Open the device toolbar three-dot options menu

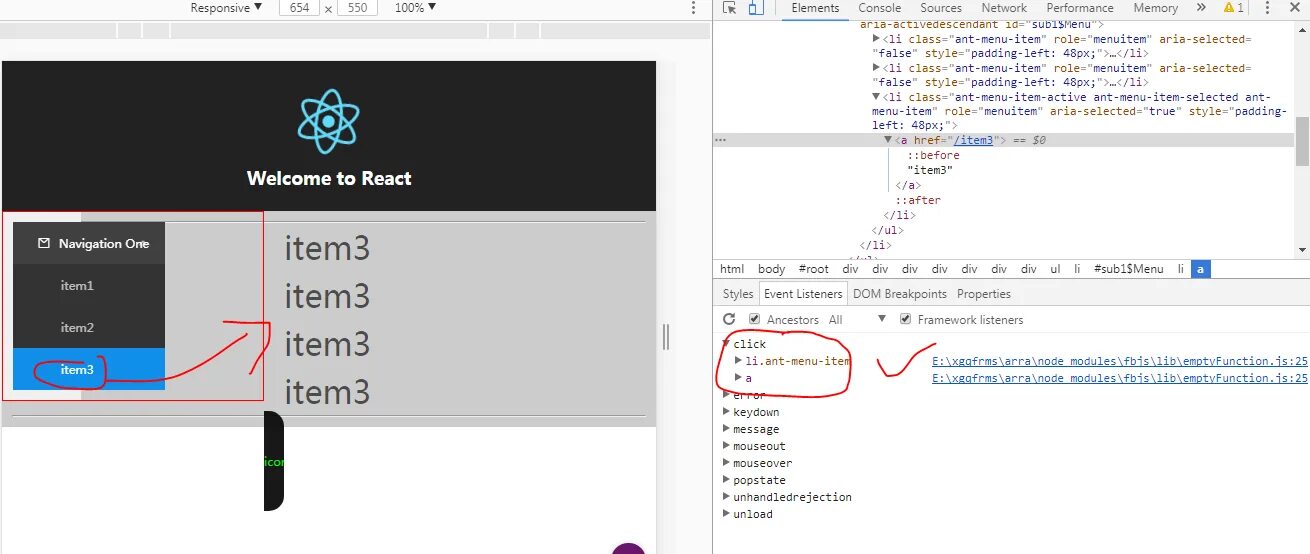coord(694,8)
